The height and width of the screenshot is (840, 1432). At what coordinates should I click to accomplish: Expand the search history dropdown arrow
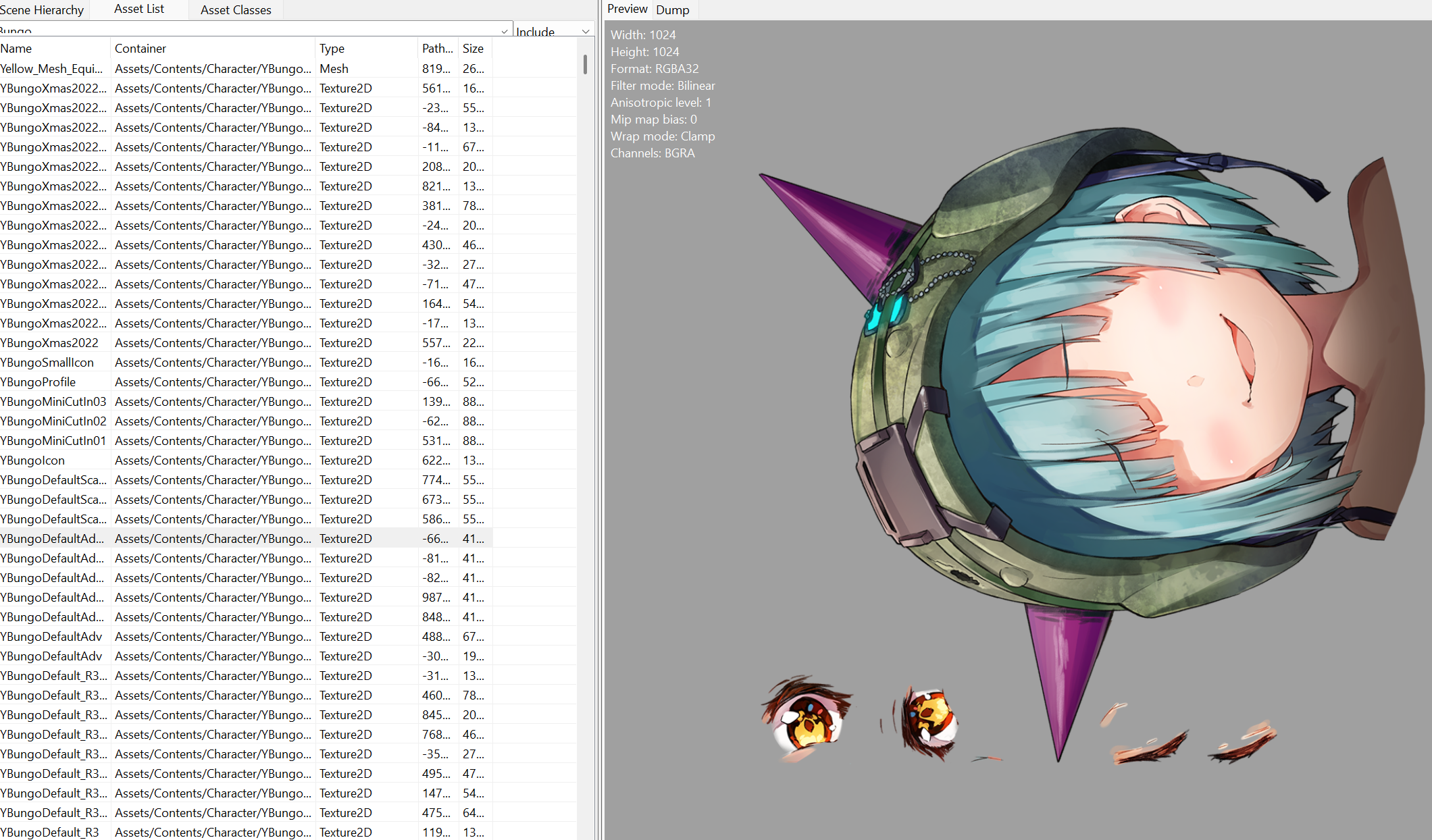505,31
